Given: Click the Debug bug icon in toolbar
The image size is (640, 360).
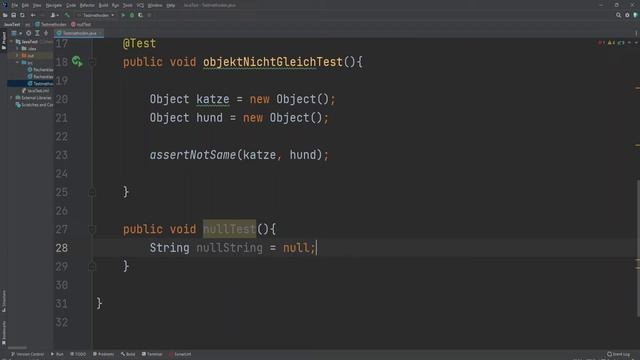Looking at the screenshot, I should click(x=132, y=15).
